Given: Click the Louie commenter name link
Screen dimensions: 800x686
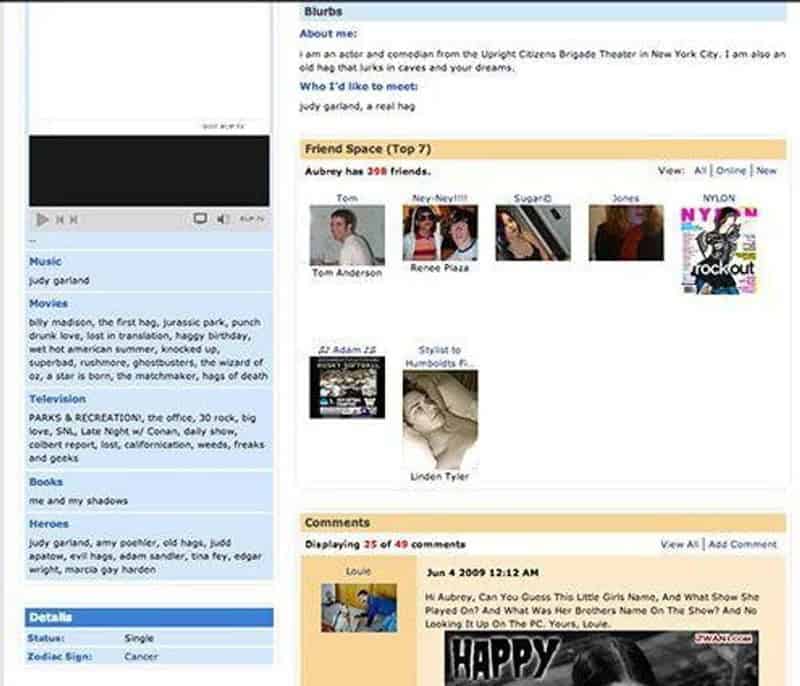Looking at the screenshot, I should coord(358,571).
